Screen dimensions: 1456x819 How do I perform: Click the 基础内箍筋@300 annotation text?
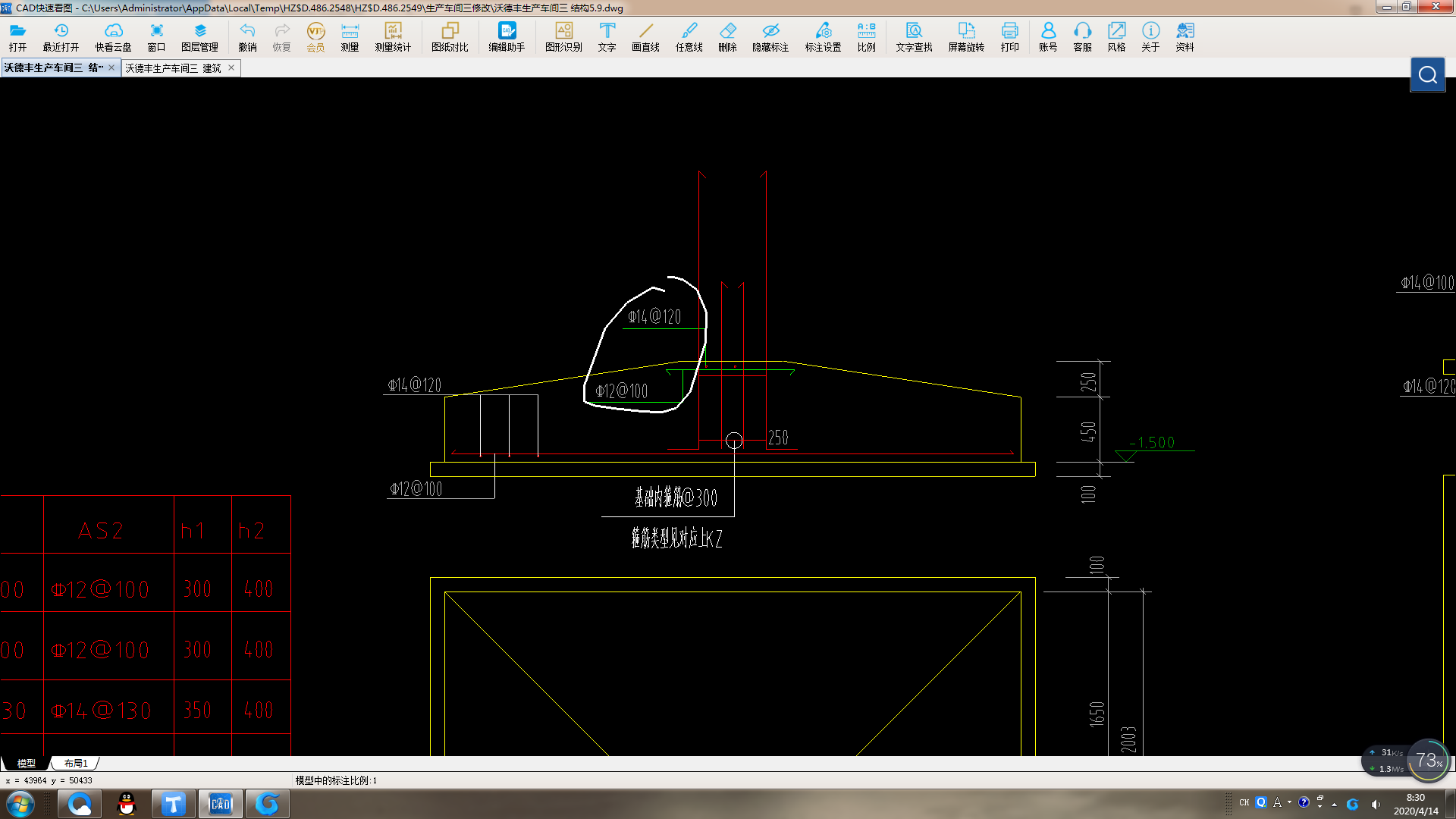point(676,498)
